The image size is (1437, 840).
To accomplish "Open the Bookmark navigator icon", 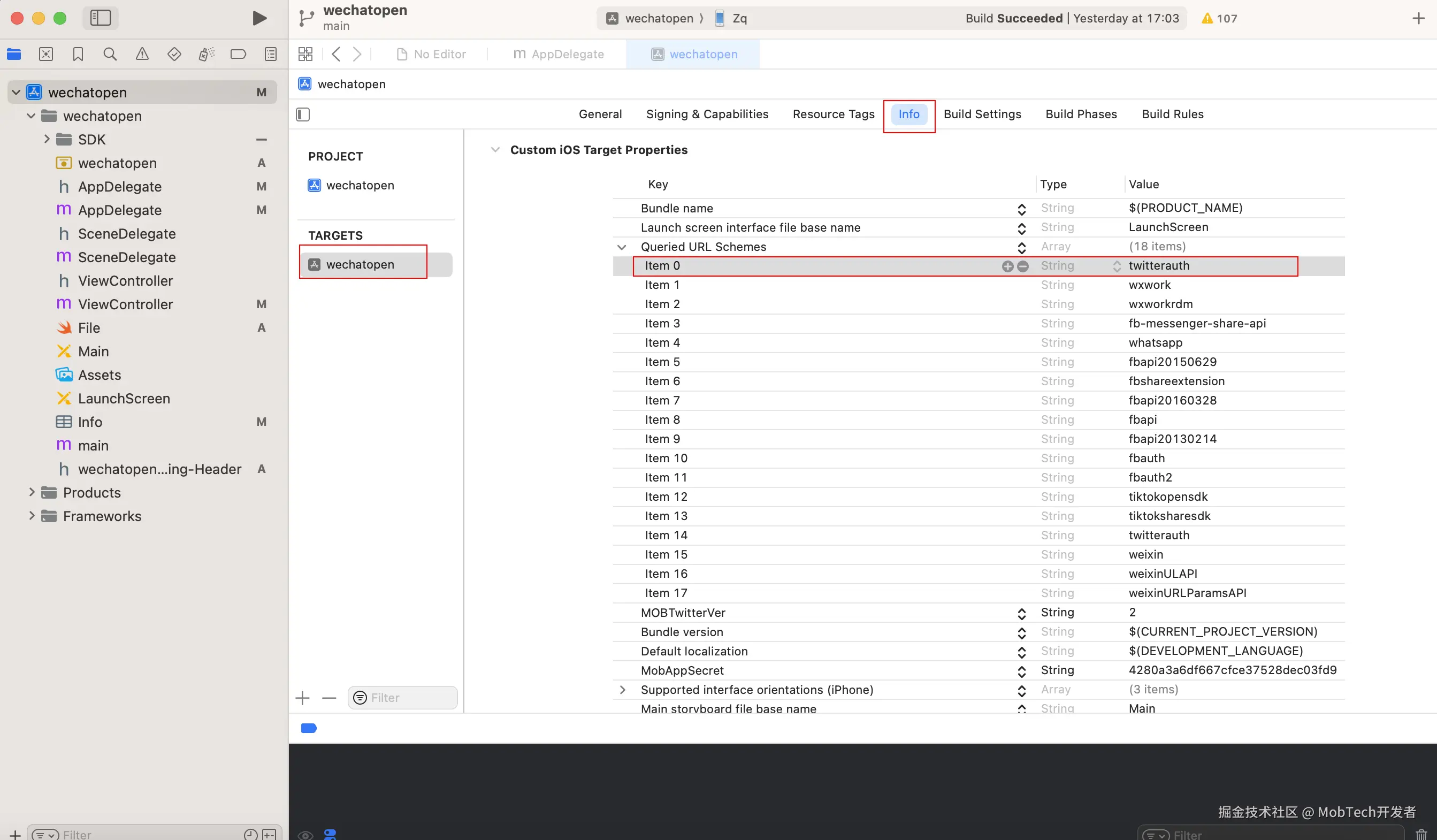I will pyautogui.click(x=78, y=54).
